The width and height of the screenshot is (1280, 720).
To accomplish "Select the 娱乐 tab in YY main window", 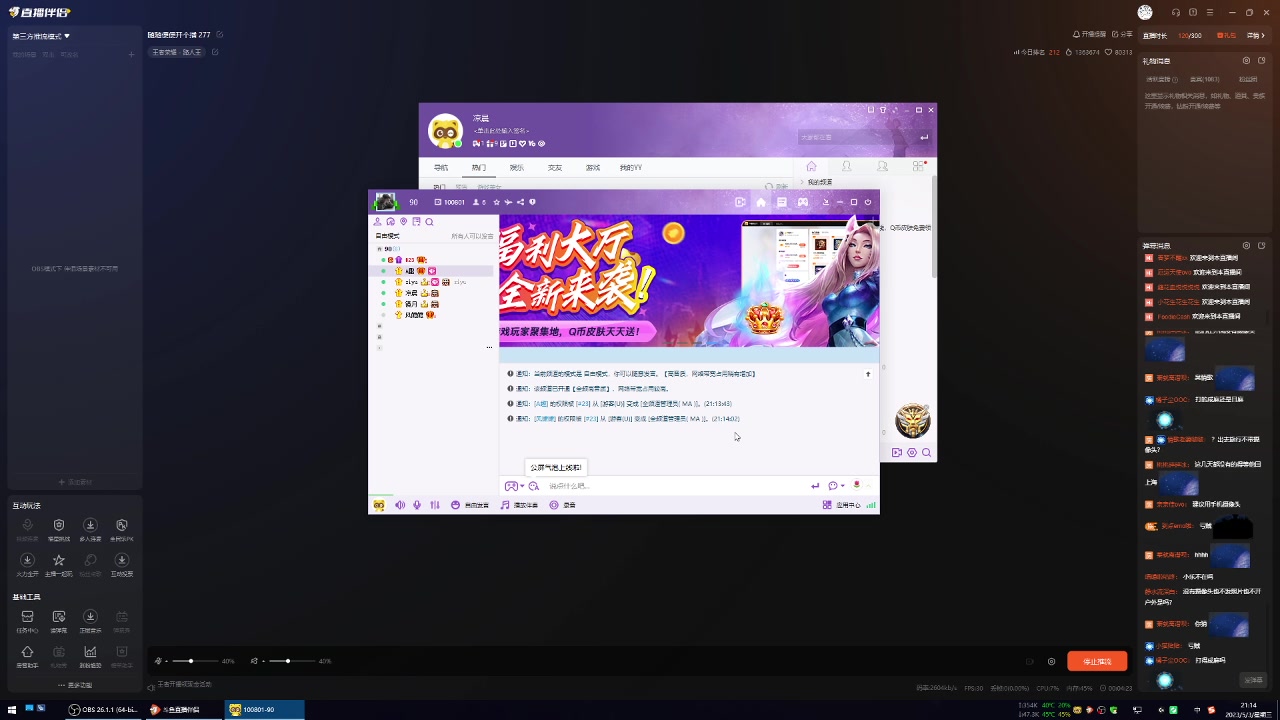I will (x=517, y=168).
